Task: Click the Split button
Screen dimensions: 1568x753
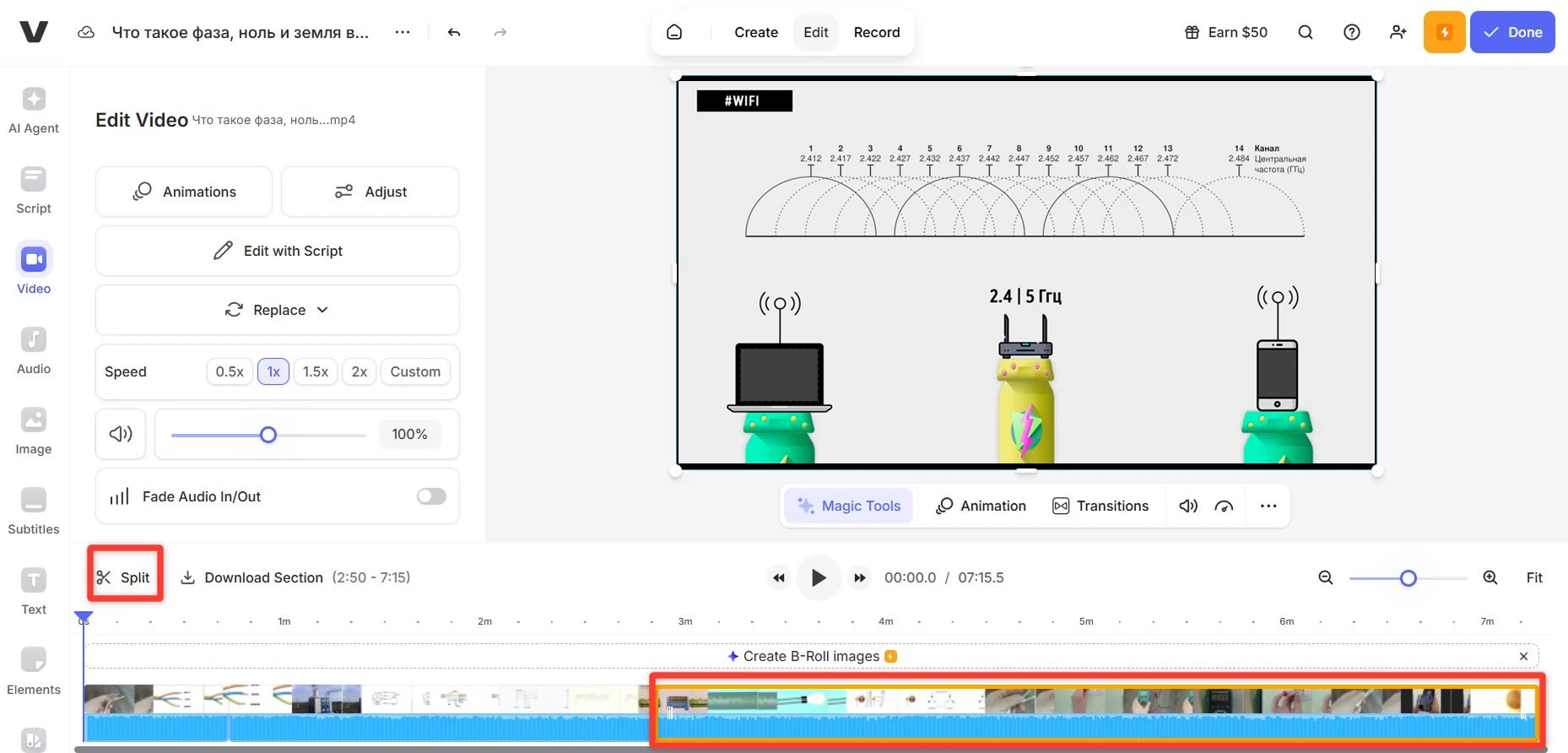Action: coord(124,577)
